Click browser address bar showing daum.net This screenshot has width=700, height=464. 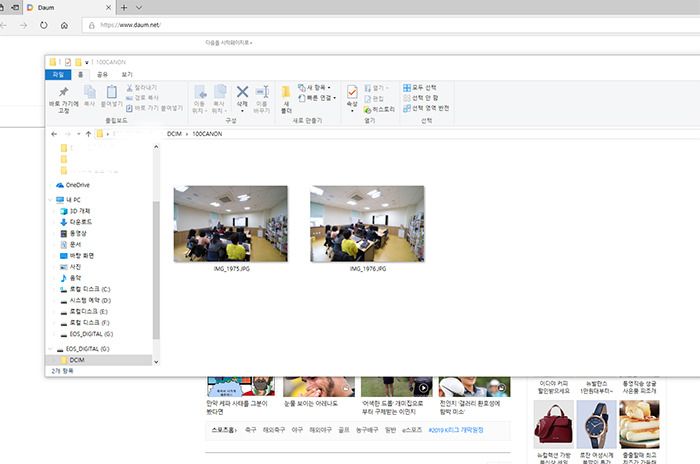click(391, 25)
